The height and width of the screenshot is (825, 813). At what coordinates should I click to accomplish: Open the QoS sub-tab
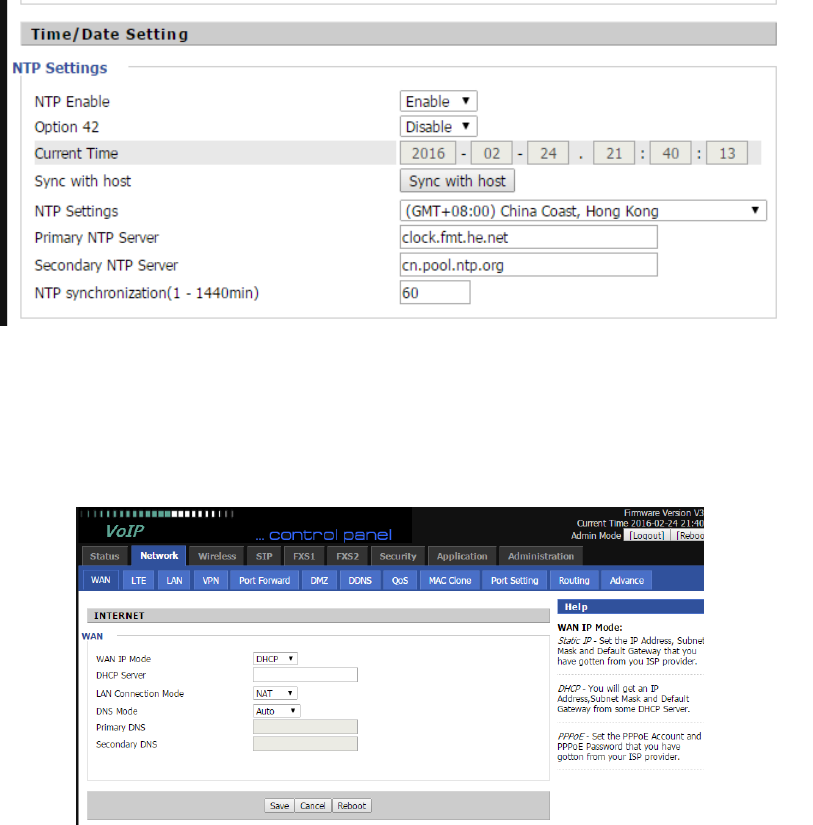click(x=400, y=580)
